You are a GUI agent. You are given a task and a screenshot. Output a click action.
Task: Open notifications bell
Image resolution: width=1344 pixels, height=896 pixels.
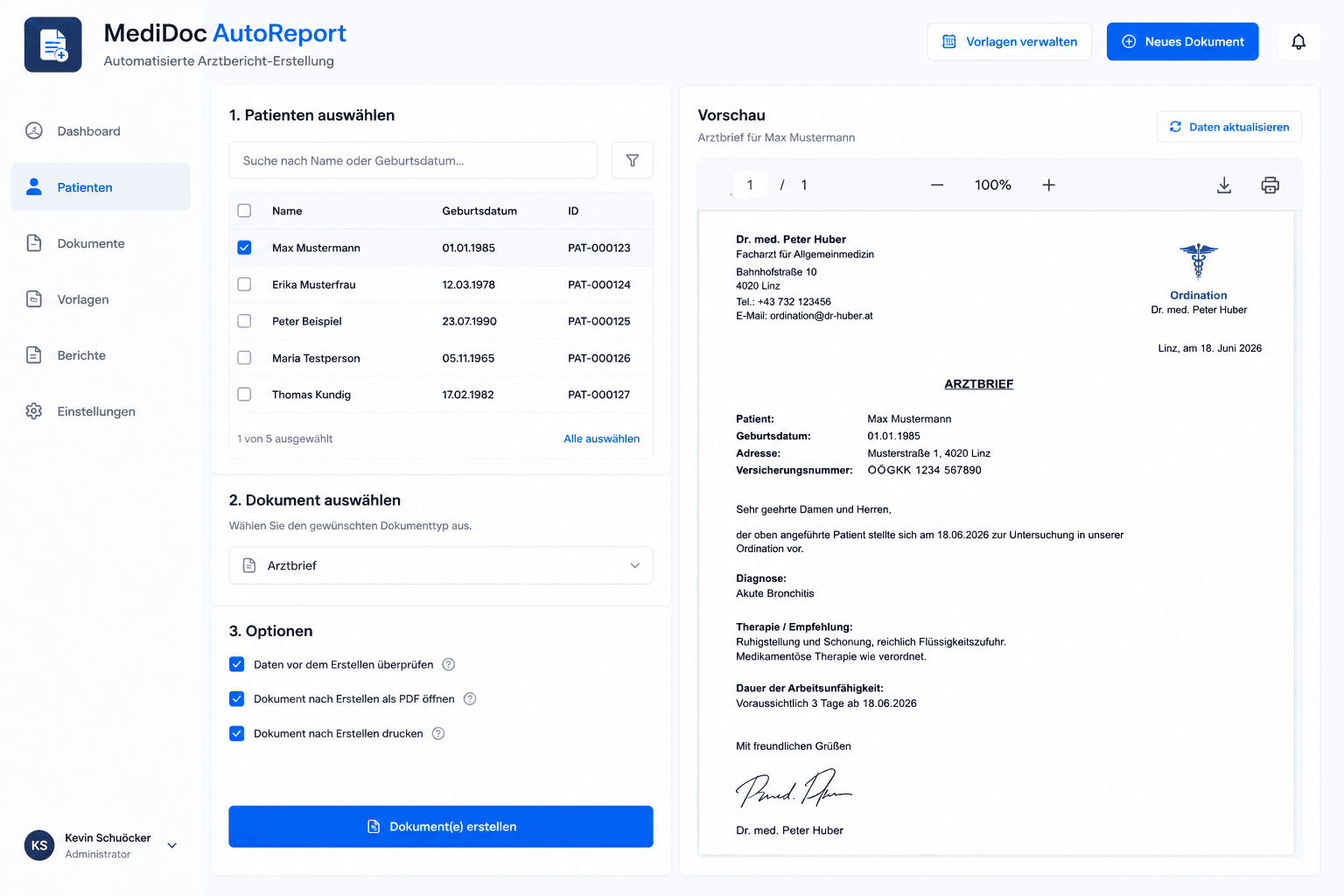[x=1298, y=41]
